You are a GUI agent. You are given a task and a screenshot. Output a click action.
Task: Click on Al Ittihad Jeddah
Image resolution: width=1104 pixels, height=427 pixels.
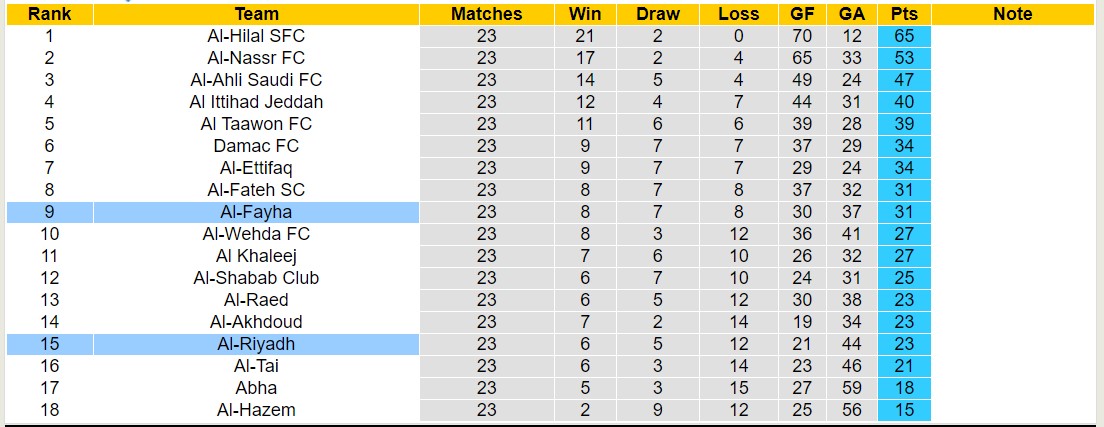(x=256, y=102)
